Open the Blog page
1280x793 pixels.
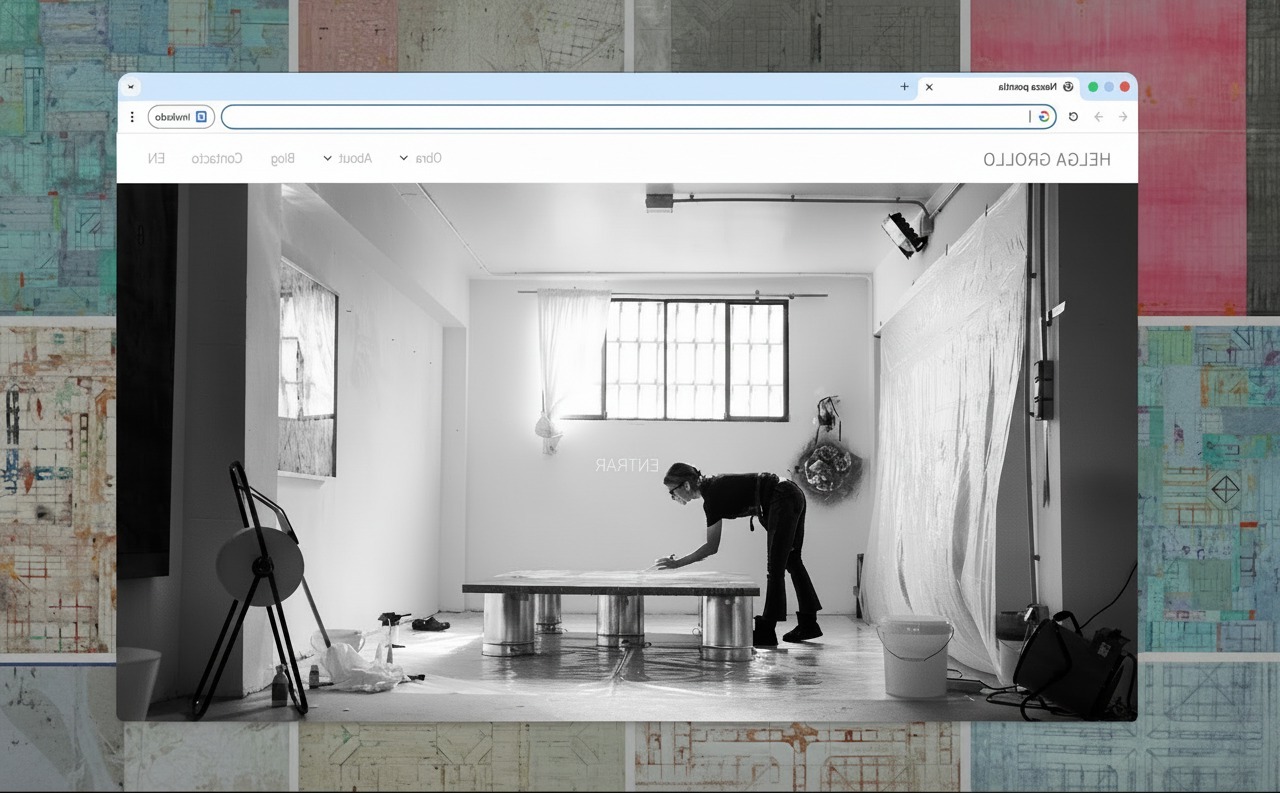pyautogui.click(x=283, y=158)
